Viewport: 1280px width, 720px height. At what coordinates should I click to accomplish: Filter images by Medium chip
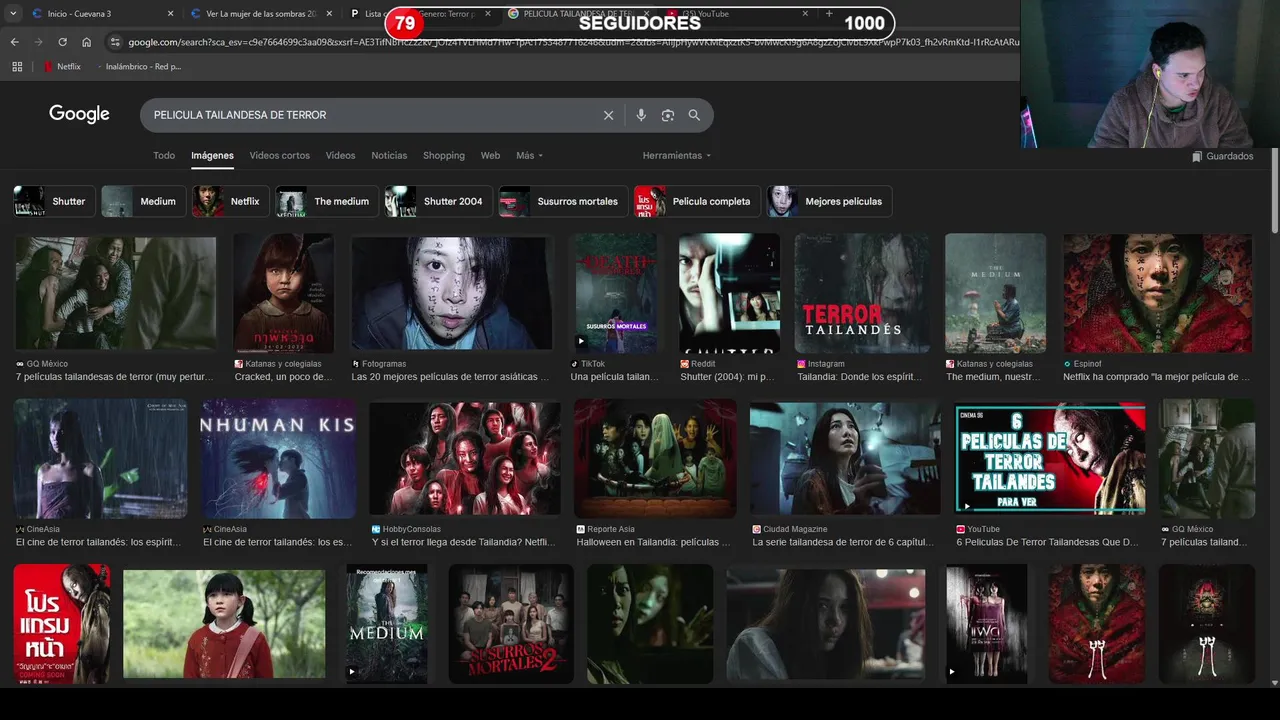pos(143,201)
